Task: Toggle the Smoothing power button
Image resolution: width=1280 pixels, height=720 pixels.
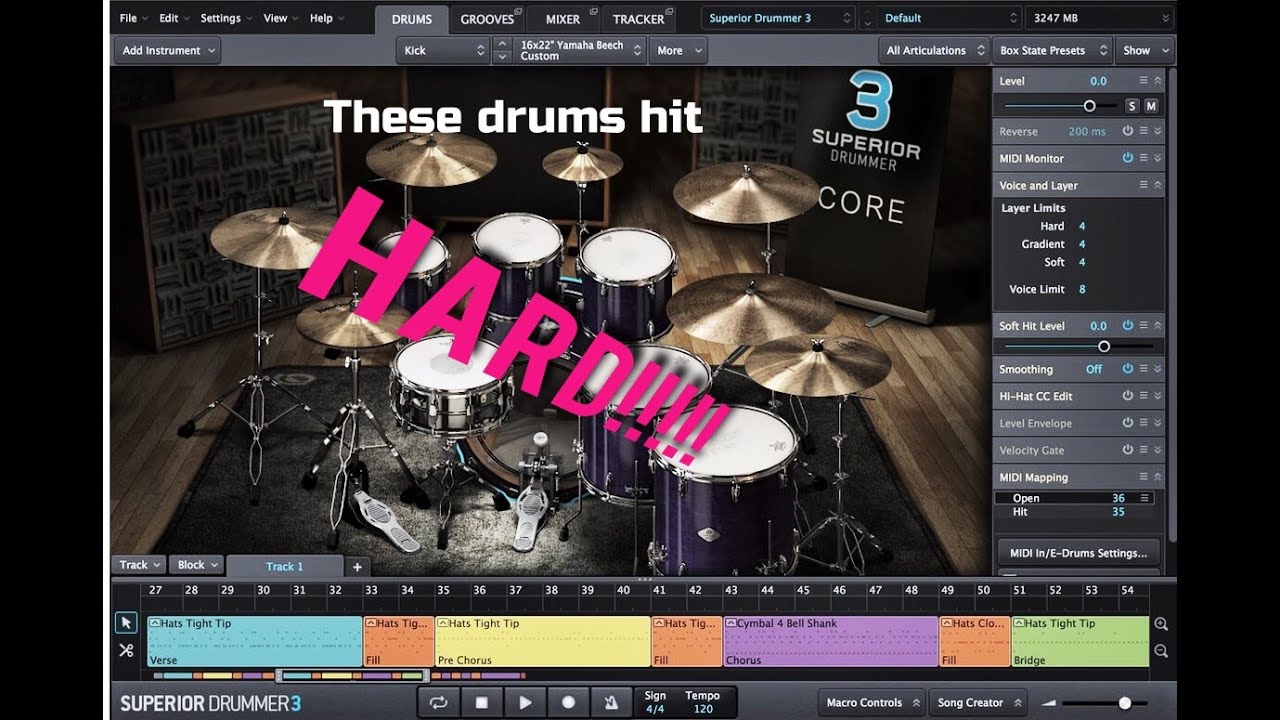Action: (x=1128, y=369)
